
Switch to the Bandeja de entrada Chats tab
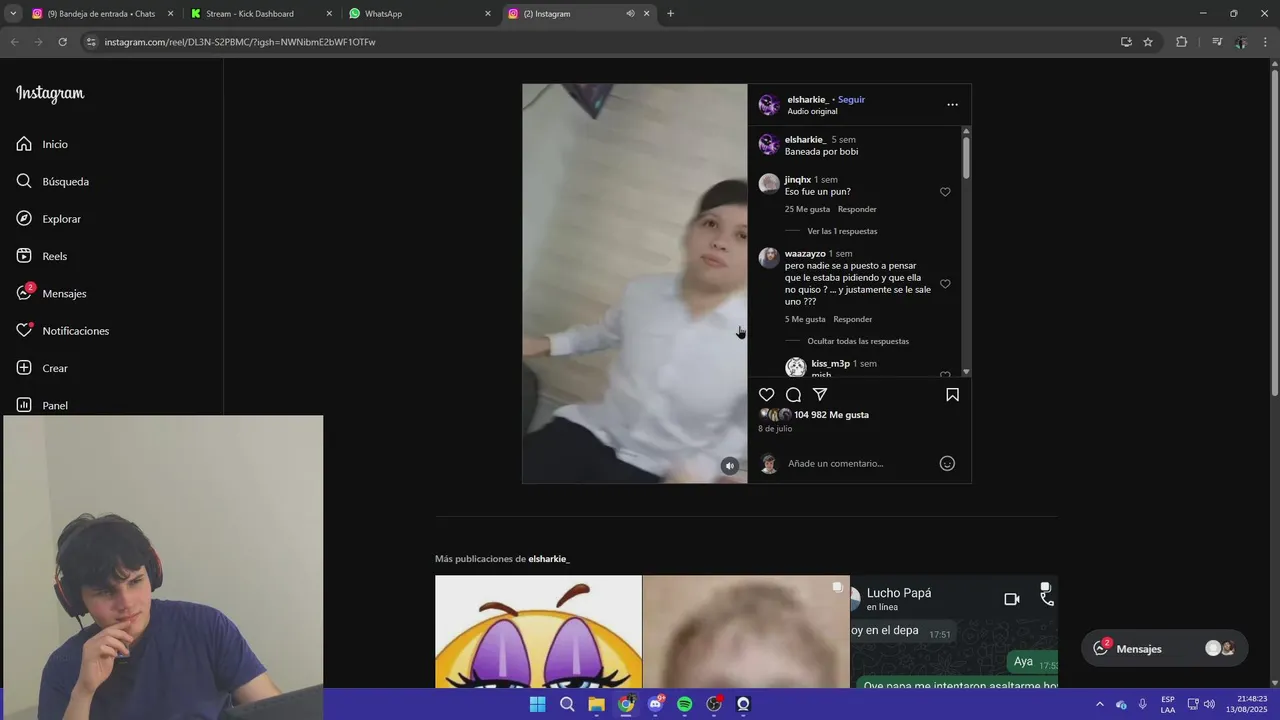pos(101,14)
